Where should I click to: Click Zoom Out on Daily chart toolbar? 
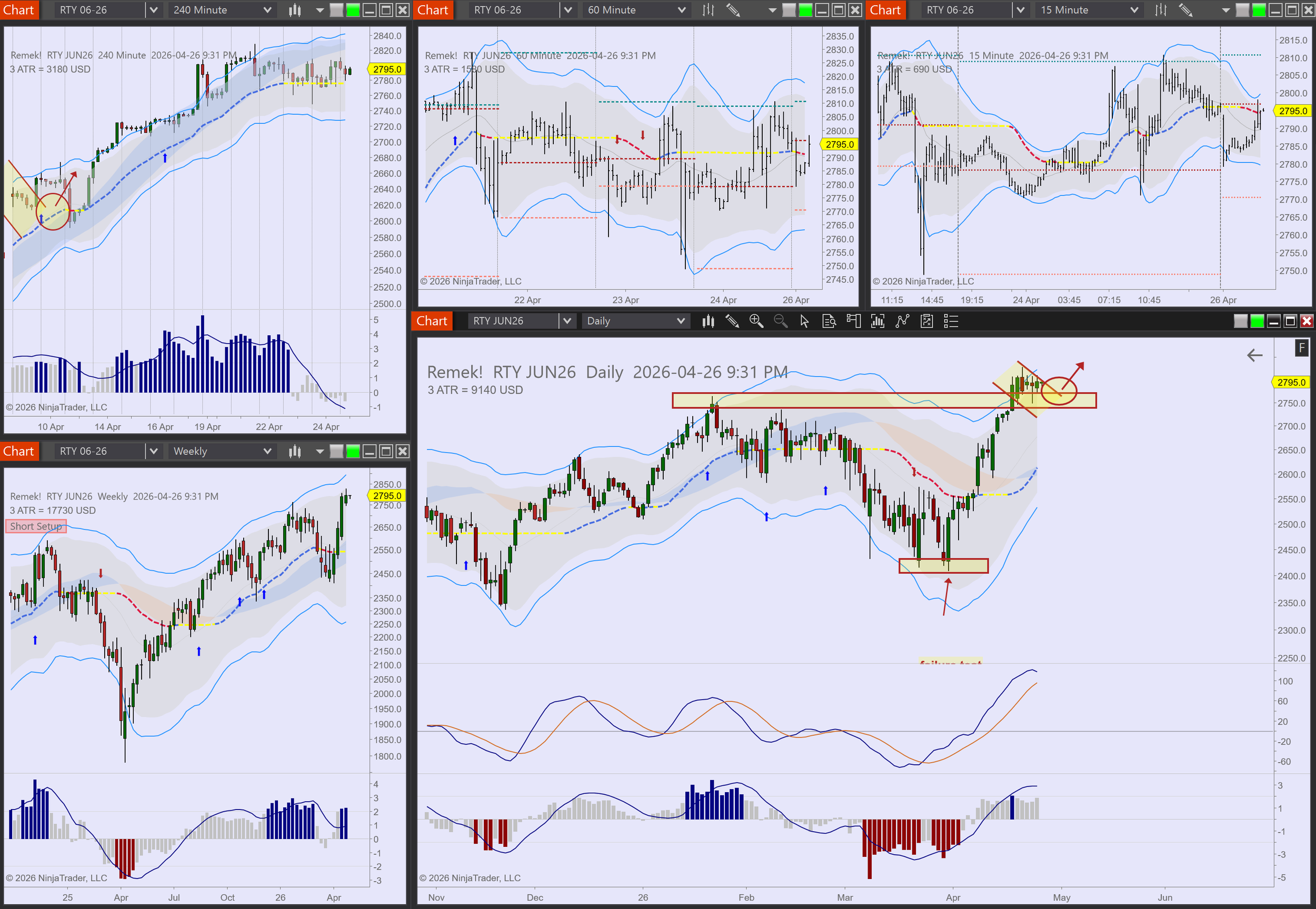tap(780, 321)
